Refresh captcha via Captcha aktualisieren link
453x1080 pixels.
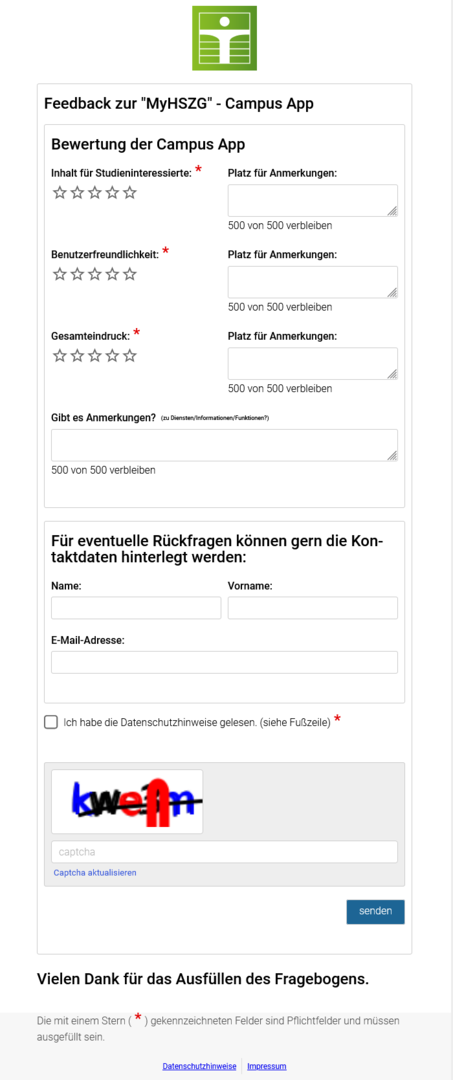(x=95, y=872)
